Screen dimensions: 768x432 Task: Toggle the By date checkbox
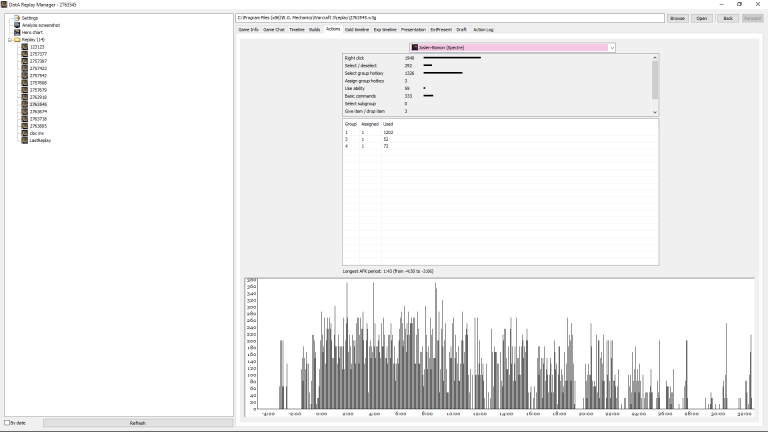click(7, 423)
